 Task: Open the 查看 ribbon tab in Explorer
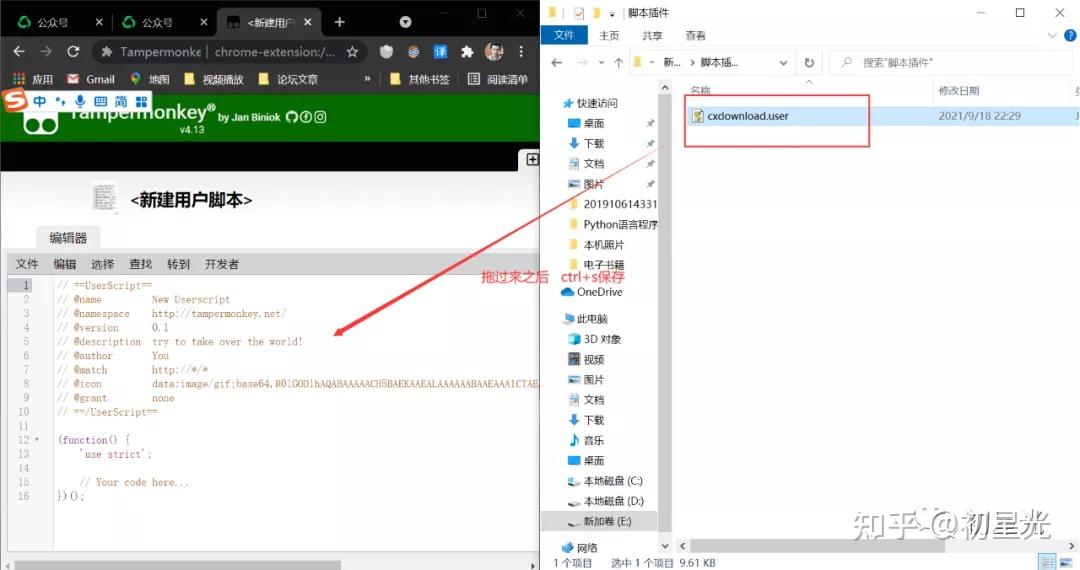[696, 35]
